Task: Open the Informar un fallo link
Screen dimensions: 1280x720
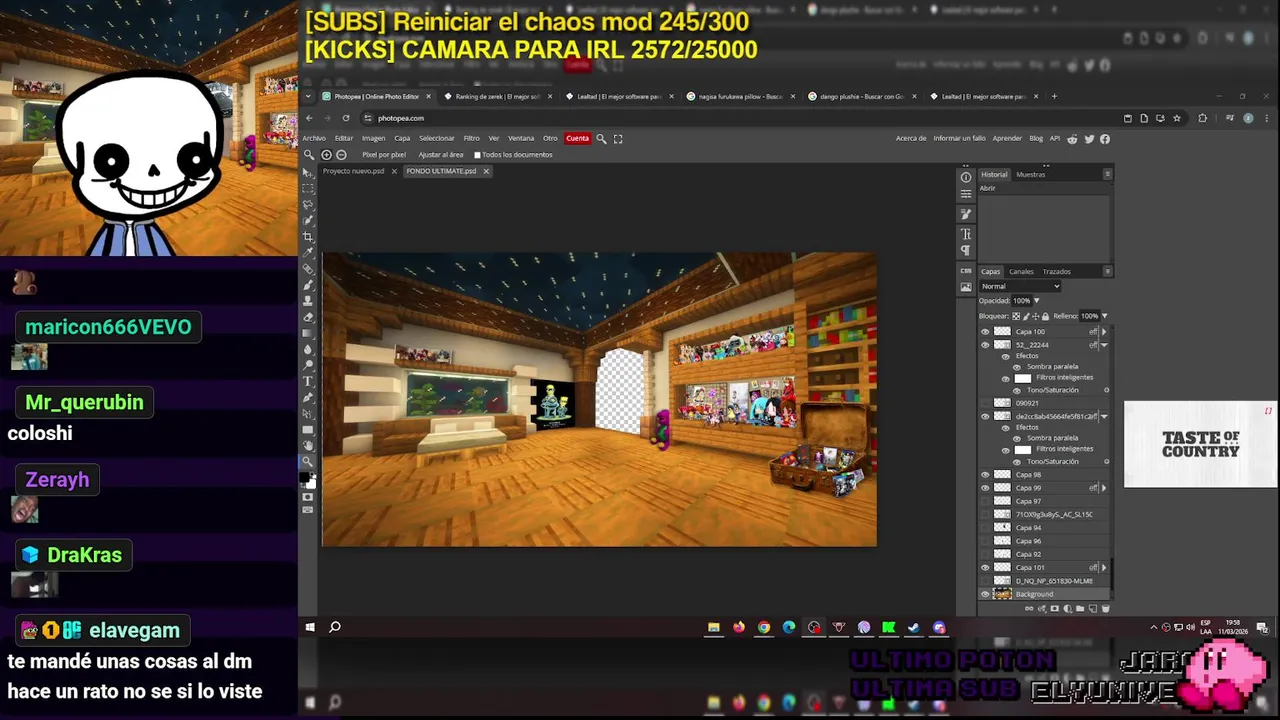Action: [x=959, y=139]
